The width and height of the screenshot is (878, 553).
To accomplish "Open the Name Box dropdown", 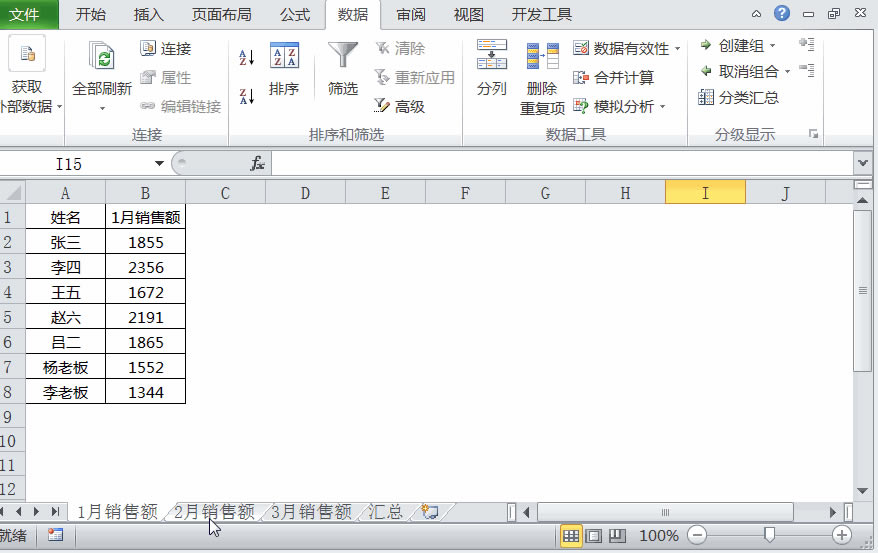I will tap(159, 163).
